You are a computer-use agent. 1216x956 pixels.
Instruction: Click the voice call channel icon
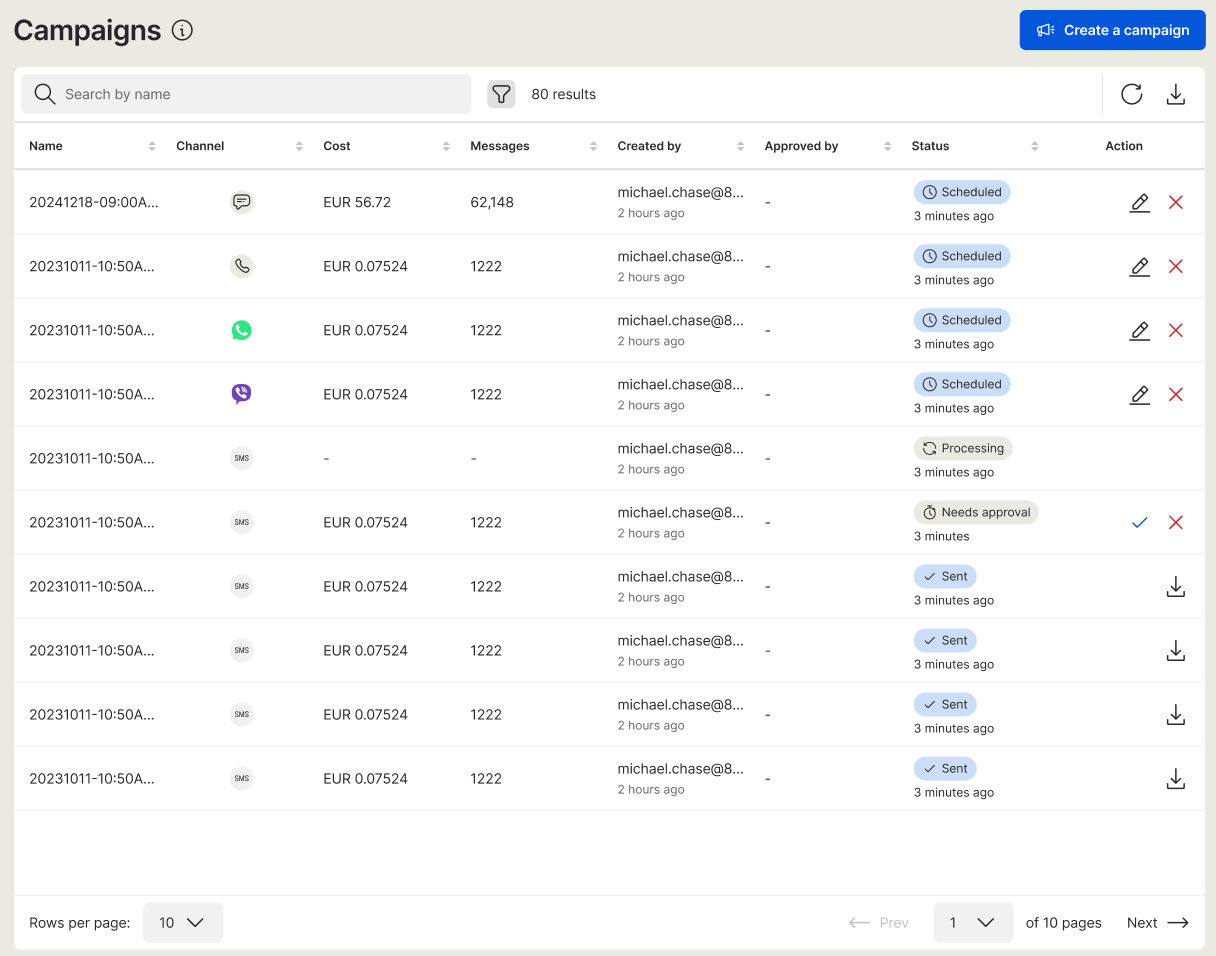pyautogui.click(x=241, y=267)
